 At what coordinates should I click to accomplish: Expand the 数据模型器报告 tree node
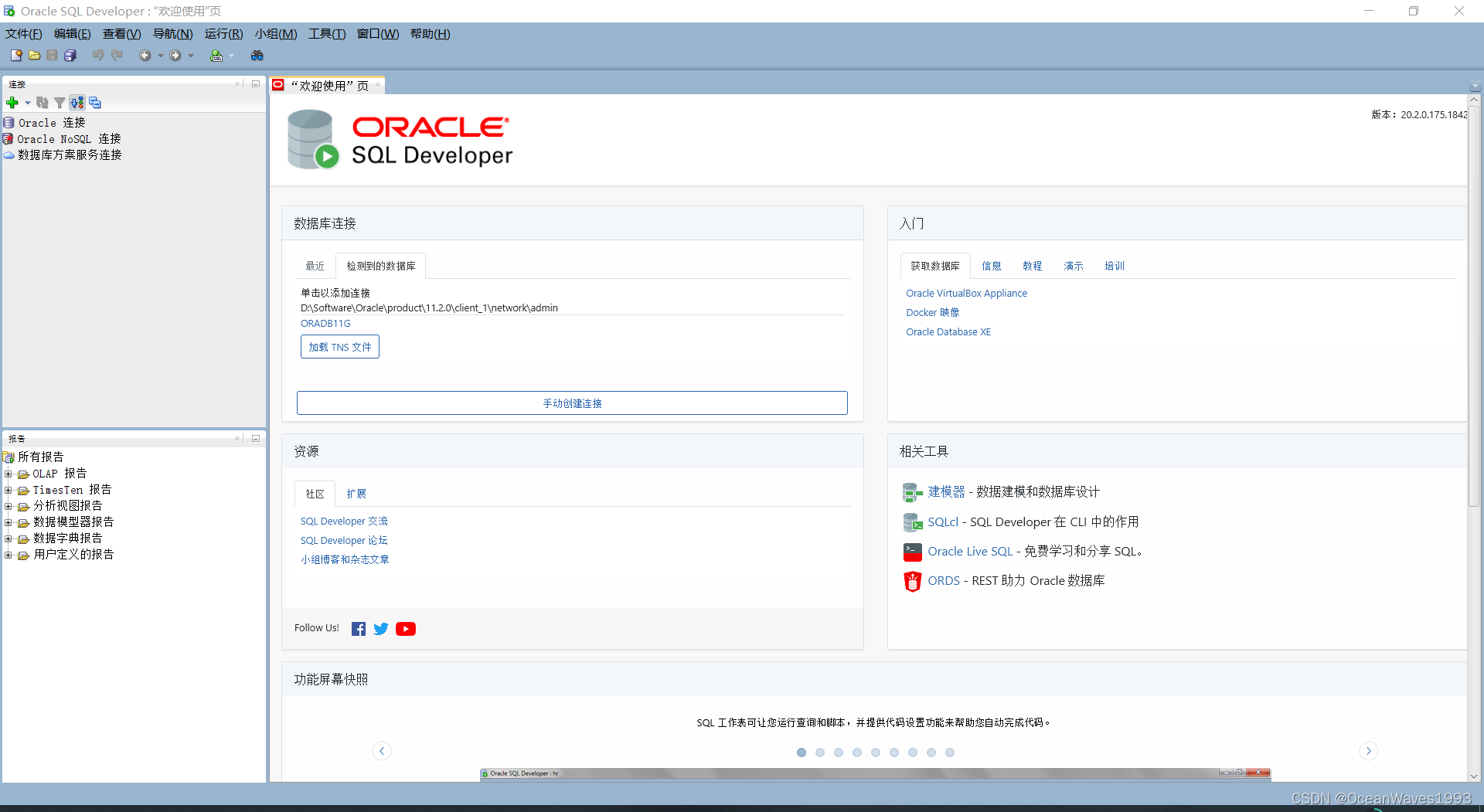tap(8, 522)
